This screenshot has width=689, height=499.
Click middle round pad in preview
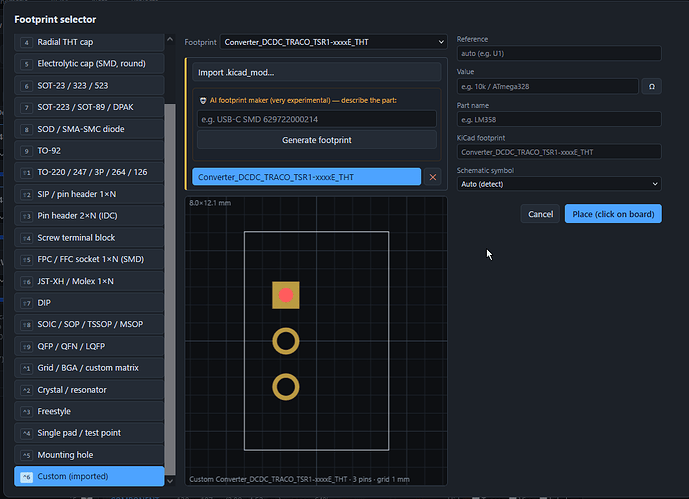pos(286,341)
